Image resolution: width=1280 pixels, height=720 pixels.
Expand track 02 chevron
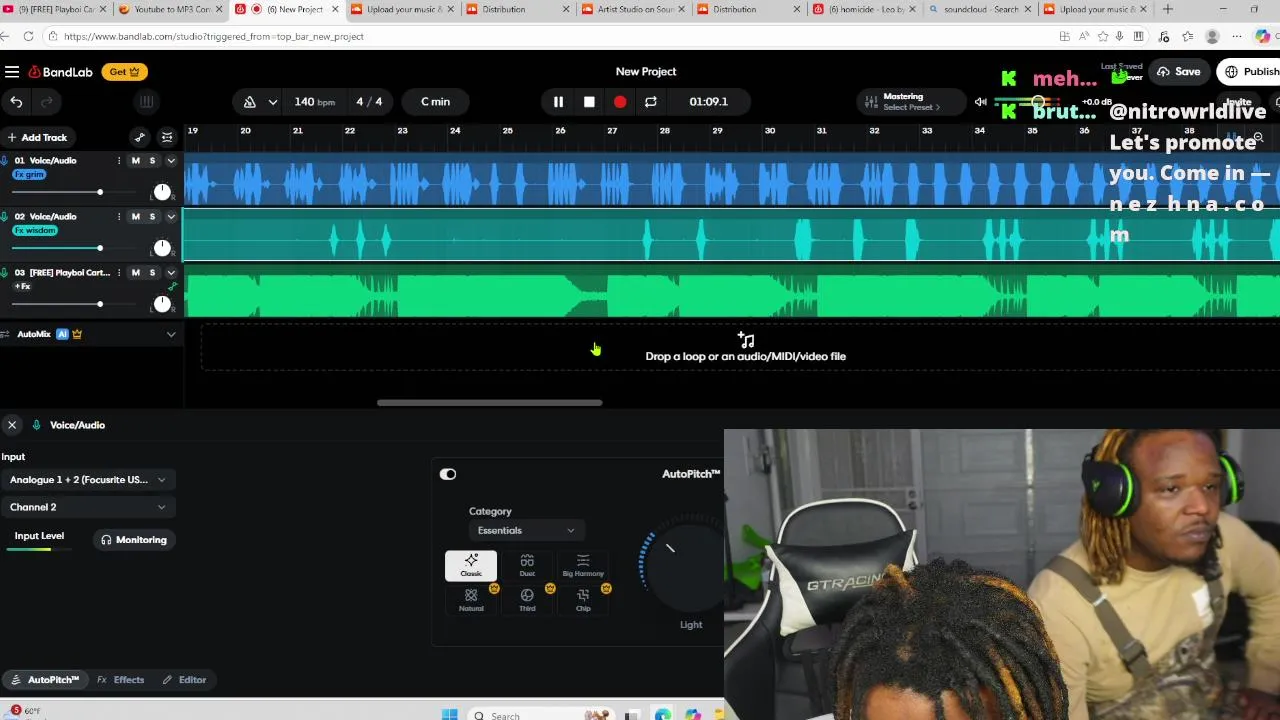(171, 217)
